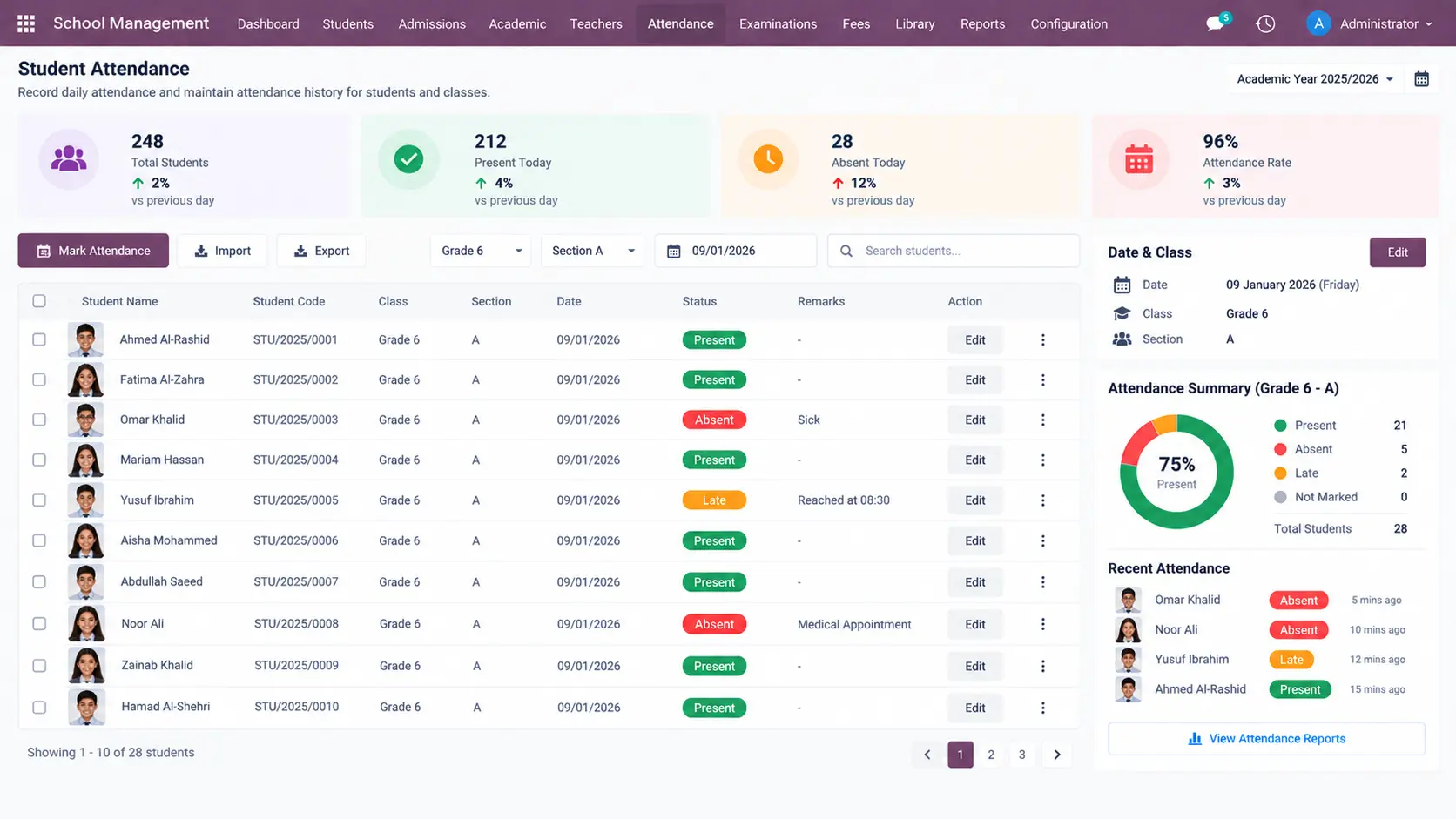The width and height of the screenshot is (1456, 819).
Task: Click the search magnifier icon
Action: tap(846, 251)
